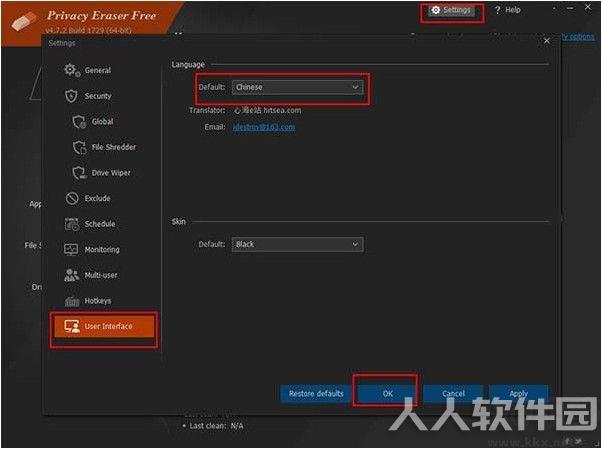The height and width of the screenshot is (449, 602).
Task: Click the Hotkeys keyboard icon
Action: [x=72, y=301]
